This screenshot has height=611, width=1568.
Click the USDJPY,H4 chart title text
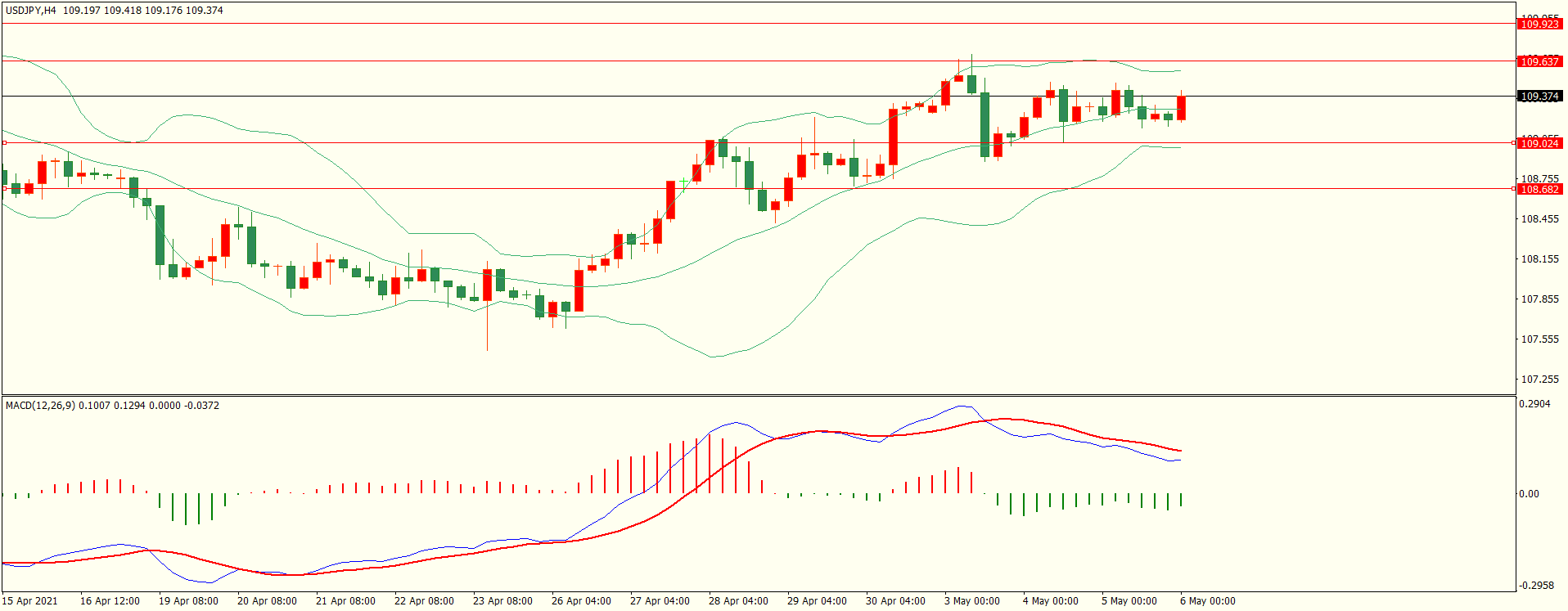tap(31, 11)
